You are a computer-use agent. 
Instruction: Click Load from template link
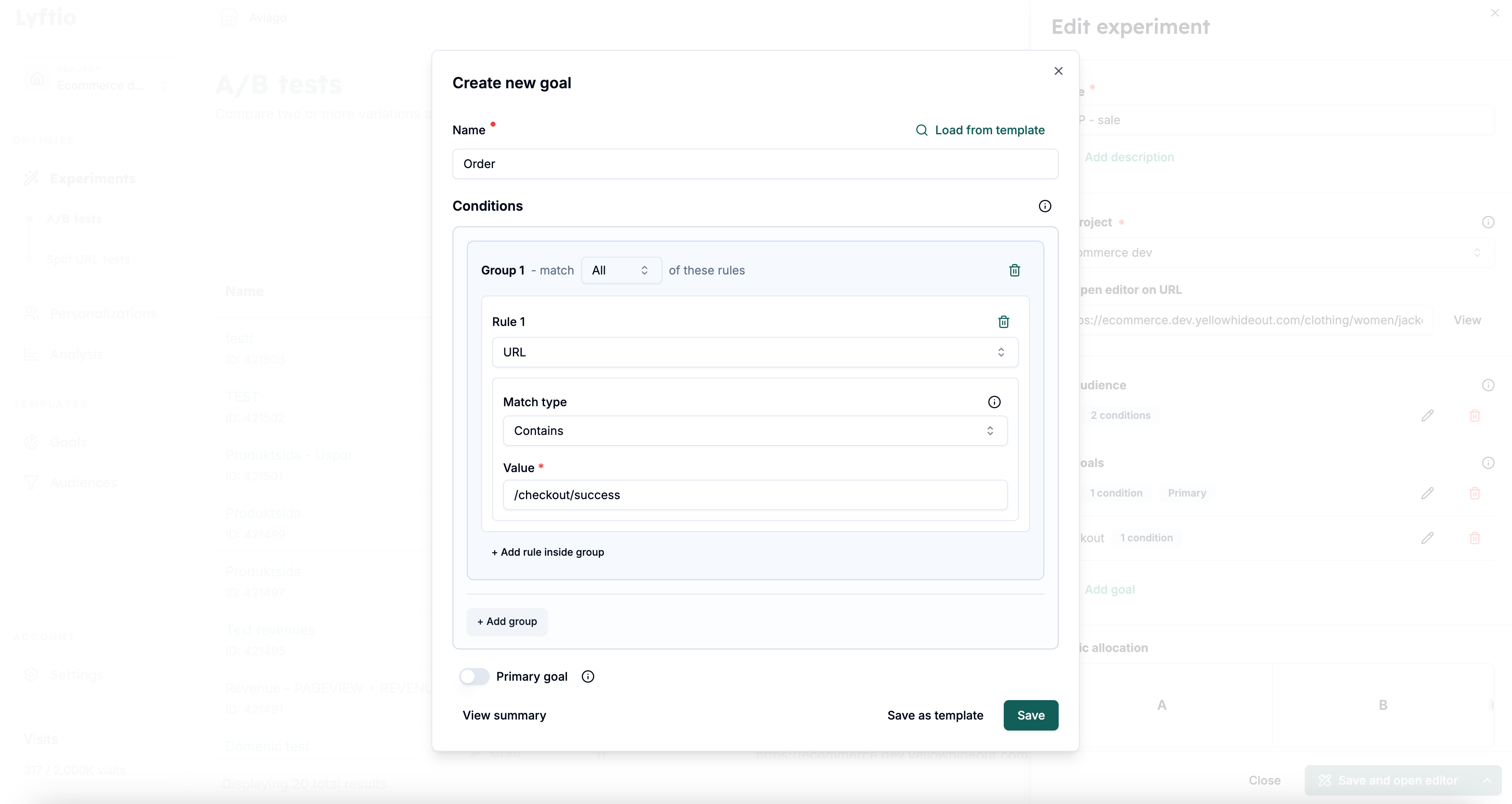(x=989, y=130)
